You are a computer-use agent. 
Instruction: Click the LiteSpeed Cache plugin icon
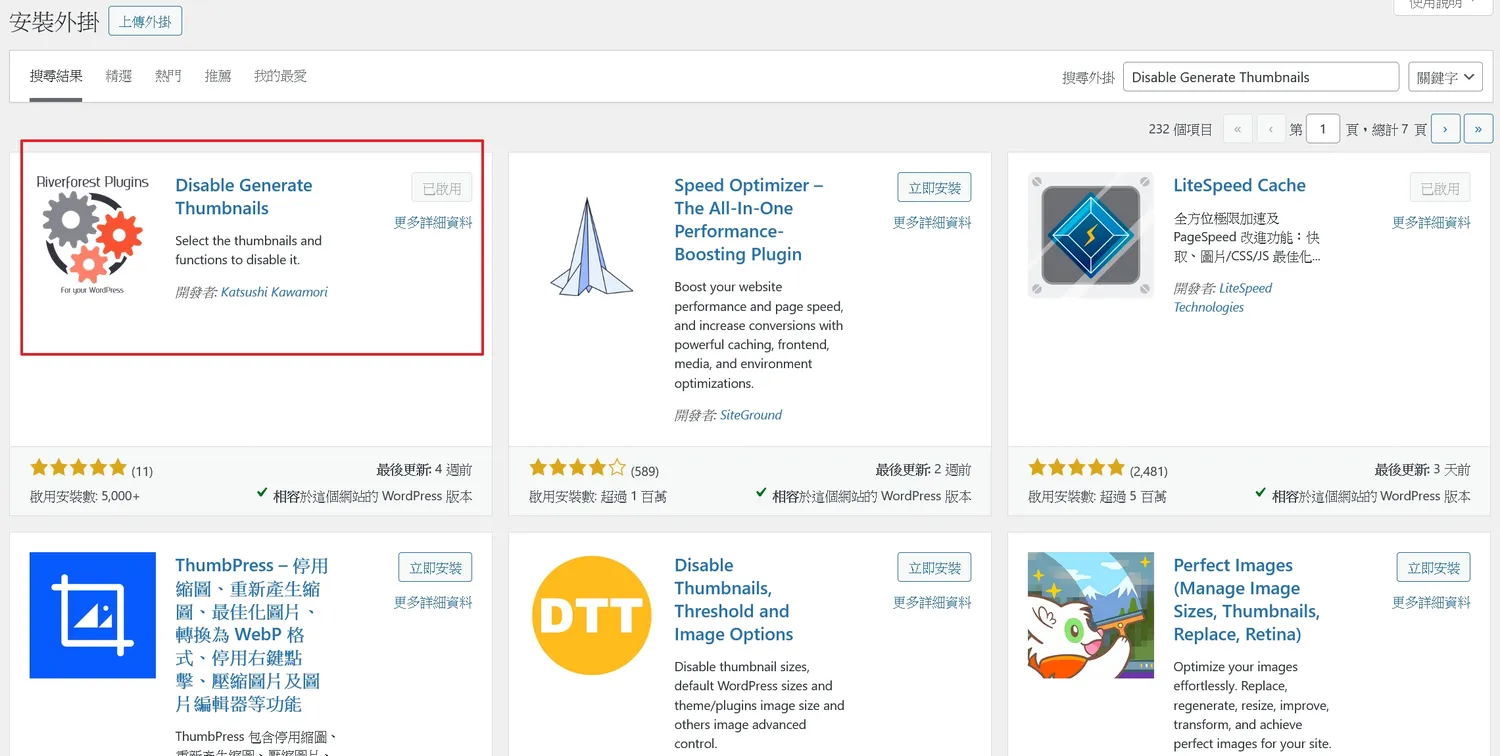[x=1090, y=235]
